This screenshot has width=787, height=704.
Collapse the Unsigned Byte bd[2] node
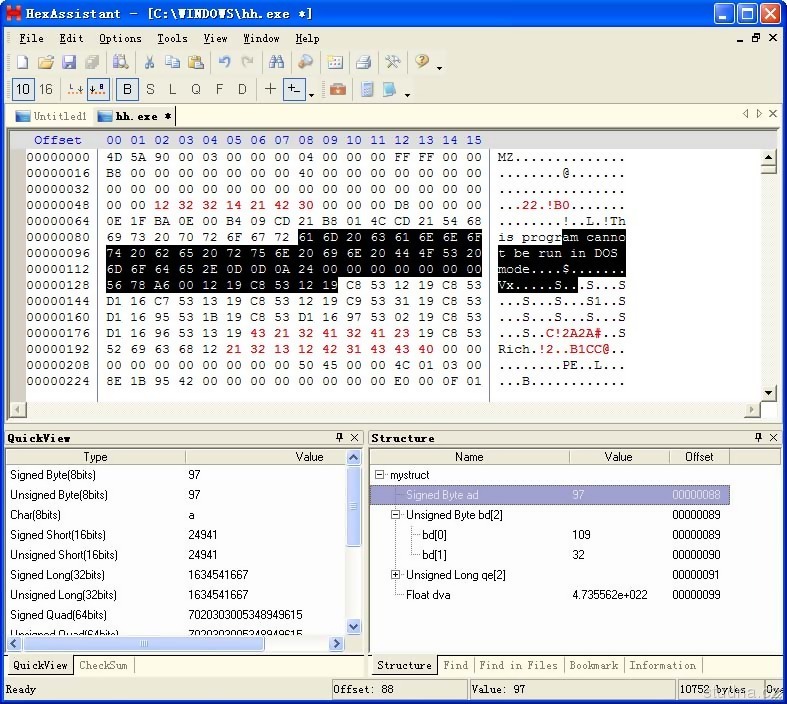(396, 515)
